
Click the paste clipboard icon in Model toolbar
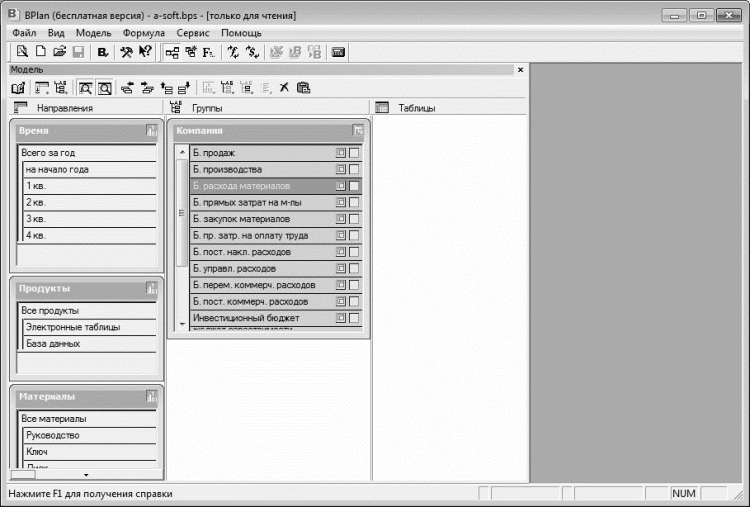(x=303, y=88)
